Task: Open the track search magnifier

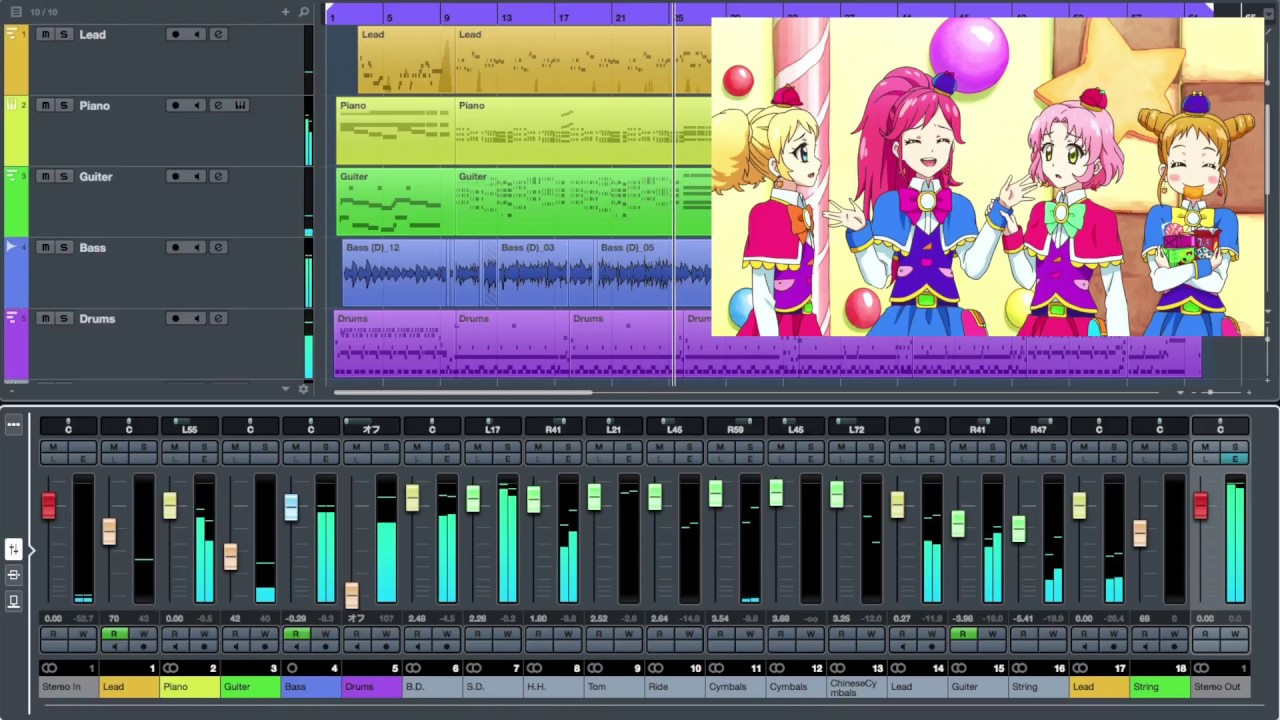Action: [x=304, y=12]
